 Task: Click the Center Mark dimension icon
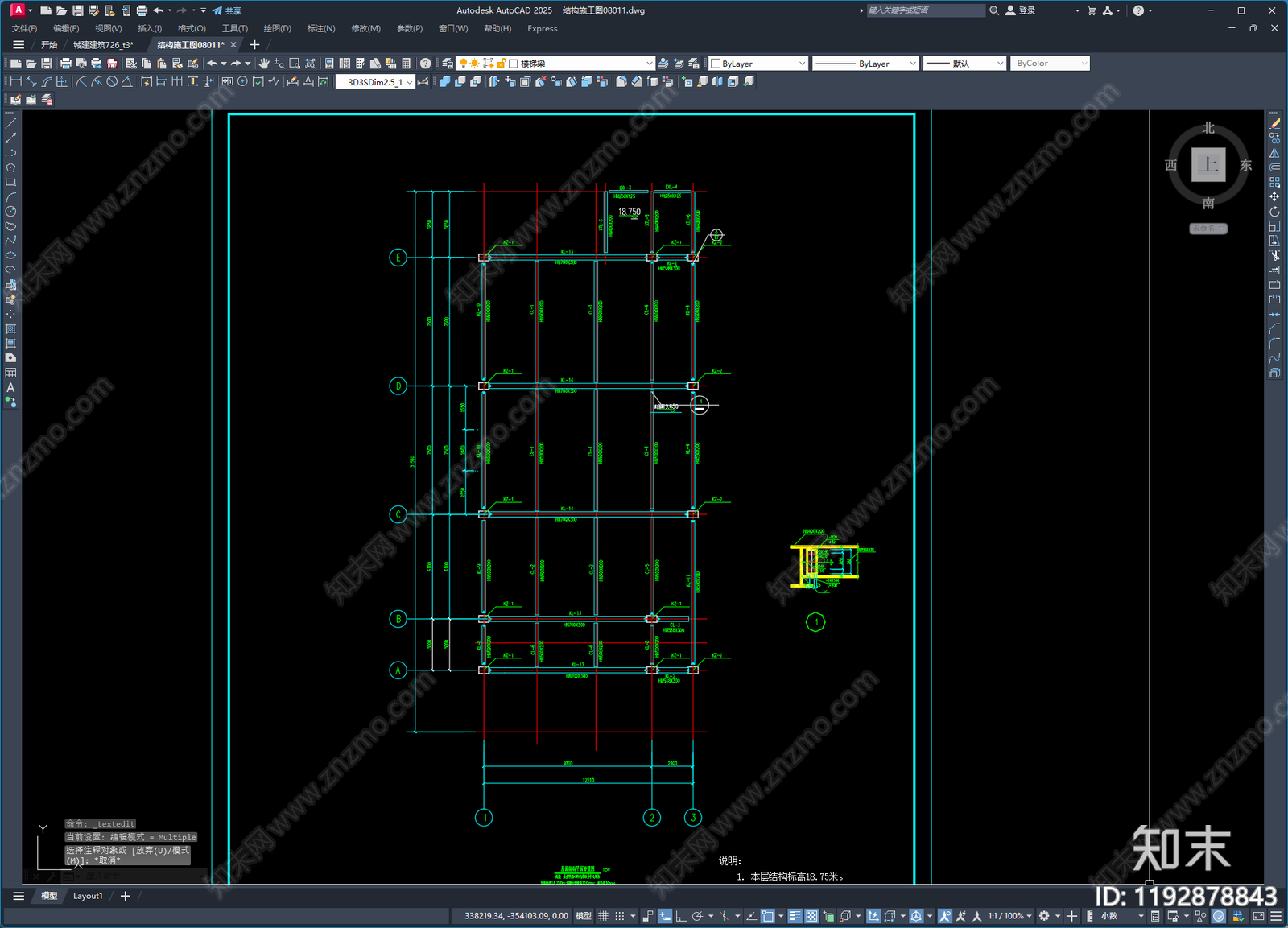(242, 81)
